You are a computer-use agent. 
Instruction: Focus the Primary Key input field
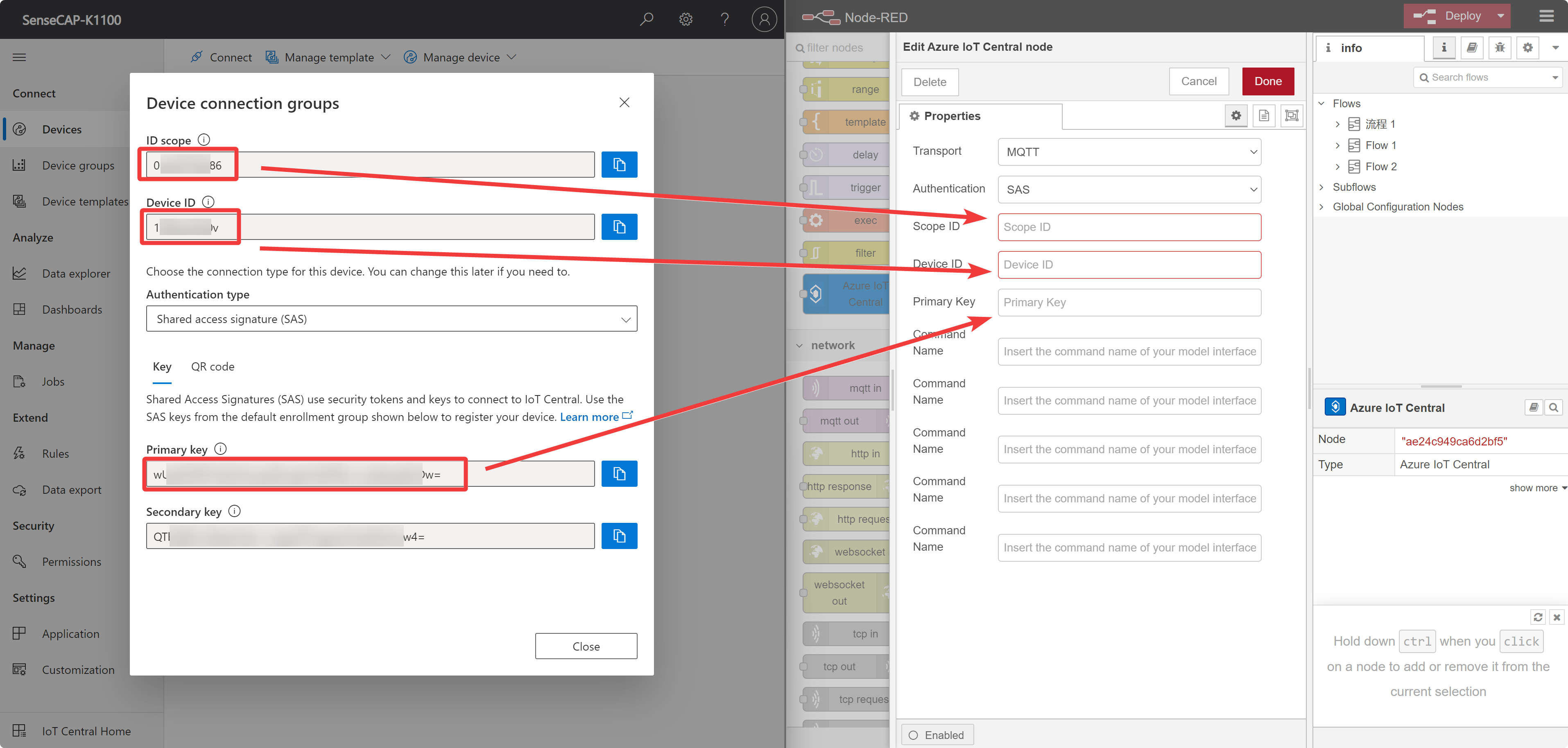coord(1129,303)
